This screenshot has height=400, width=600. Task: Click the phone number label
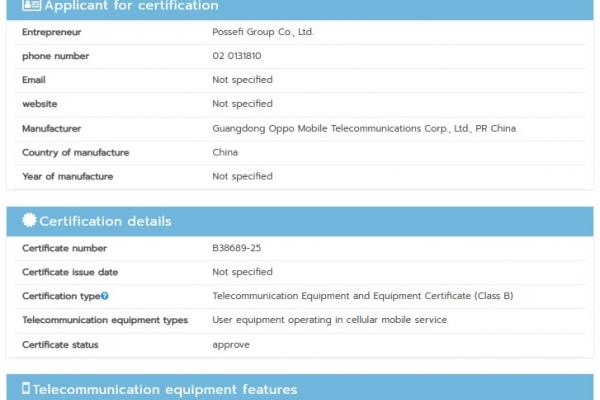(55, 56)
